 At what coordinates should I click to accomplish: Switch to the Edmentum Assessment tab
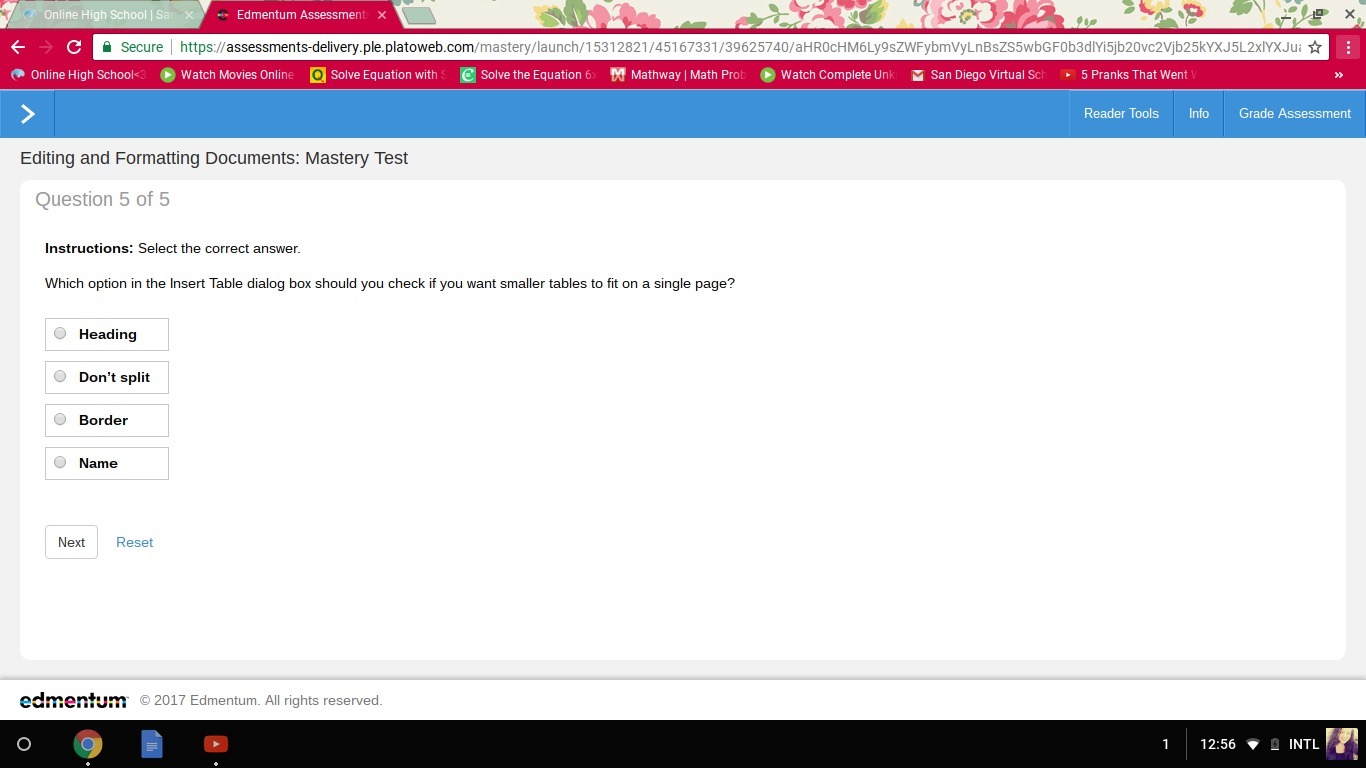pyautogui.click(x=300, y=15)
